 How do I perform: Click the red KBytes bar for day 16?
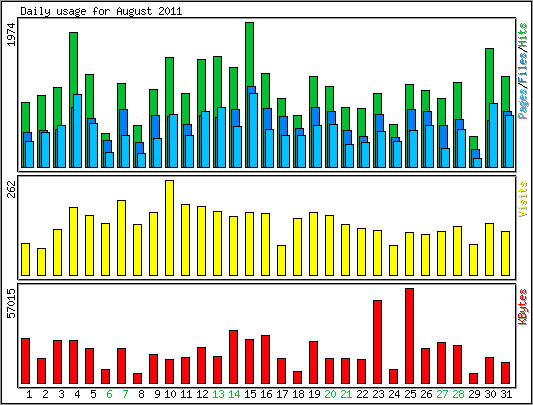[265, 359]
